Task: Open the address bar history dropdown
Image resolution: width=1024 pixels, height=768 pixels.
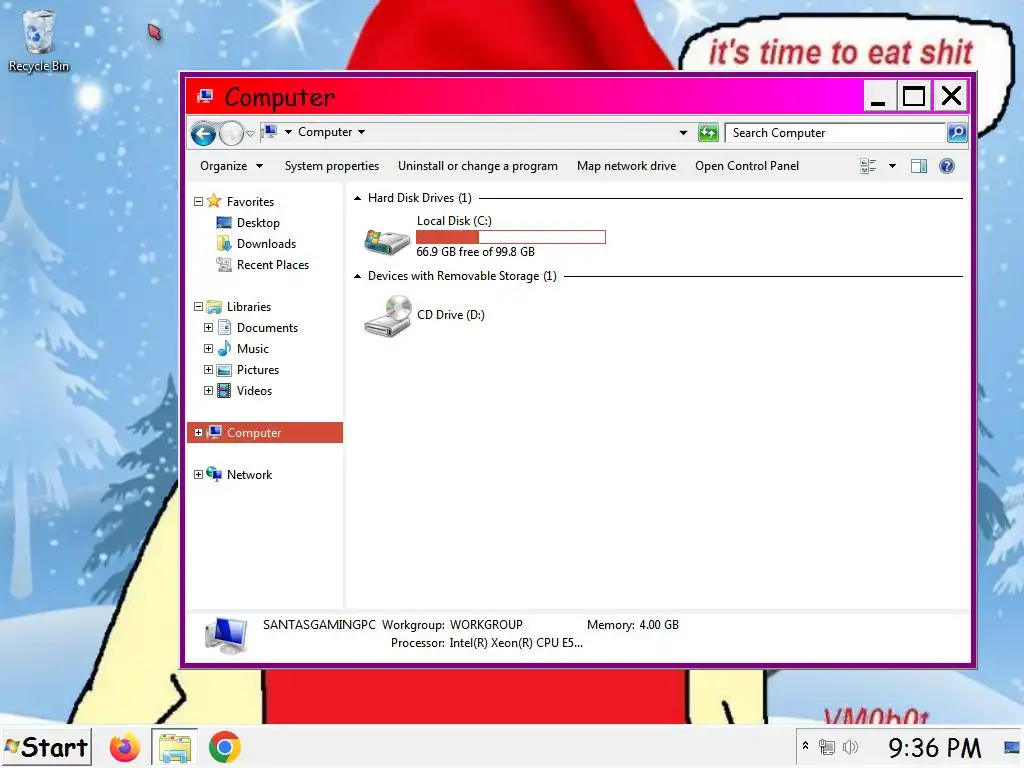Action: (x=683, y=133)
